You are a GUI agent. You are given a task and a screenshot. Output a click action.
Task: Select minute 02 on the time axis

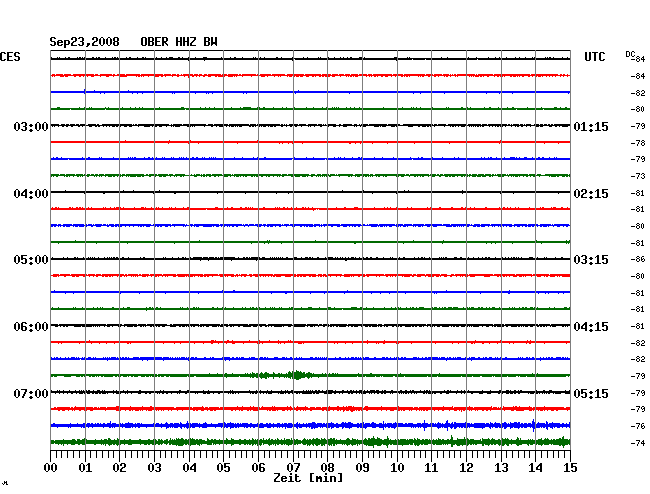119,468
